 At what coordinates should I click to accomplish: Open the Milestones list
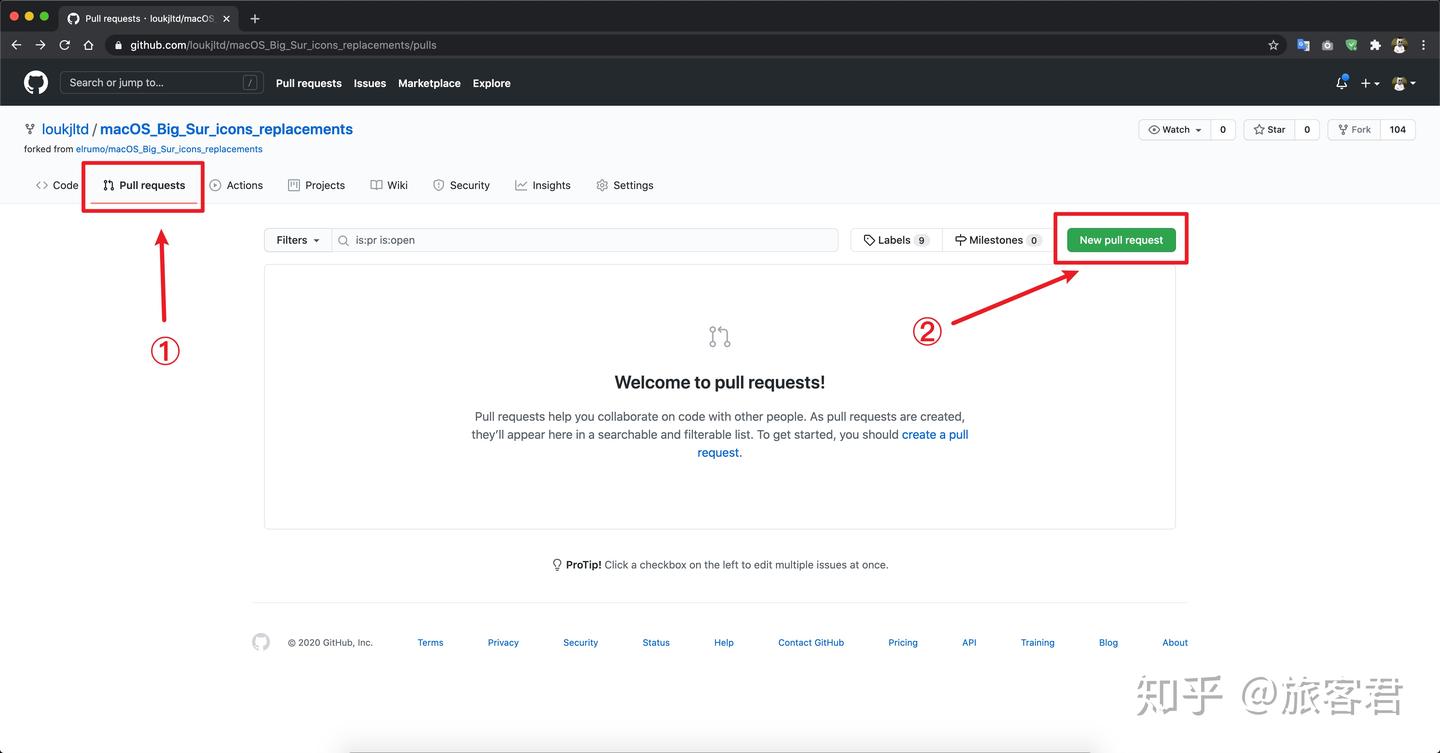tap(997, 240)
